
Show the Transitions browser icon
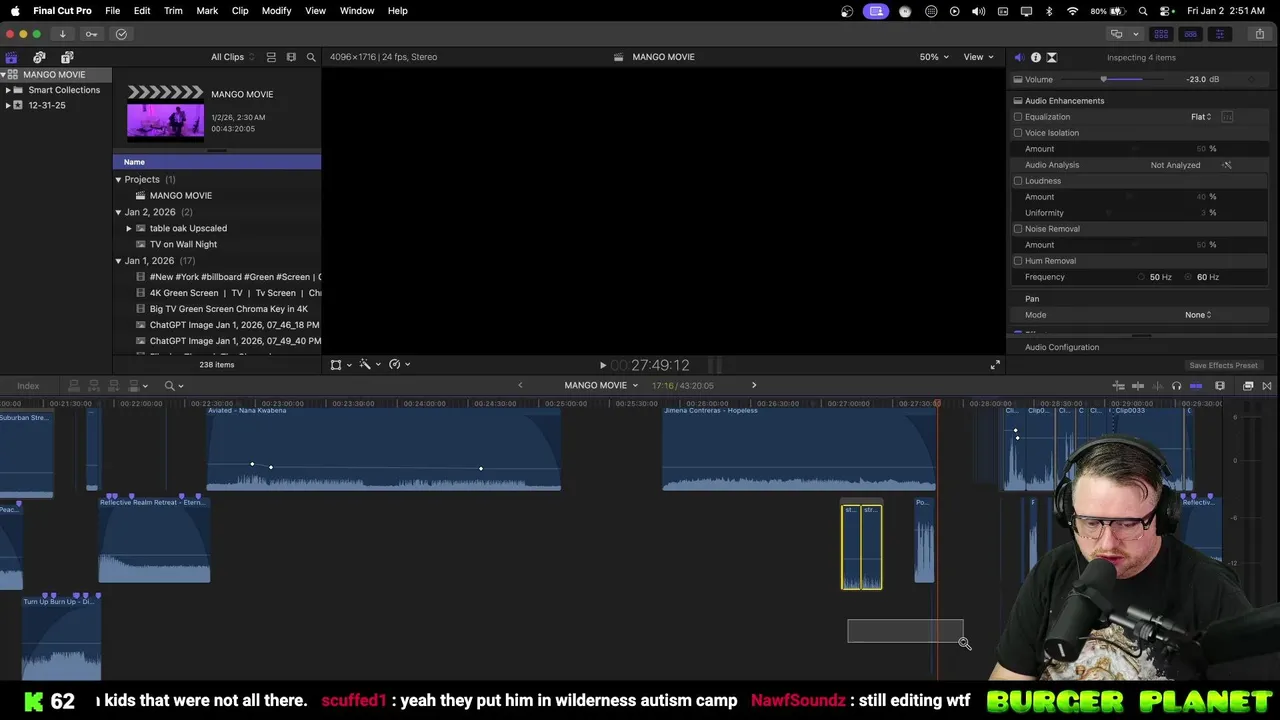[x=1267, y=385]
